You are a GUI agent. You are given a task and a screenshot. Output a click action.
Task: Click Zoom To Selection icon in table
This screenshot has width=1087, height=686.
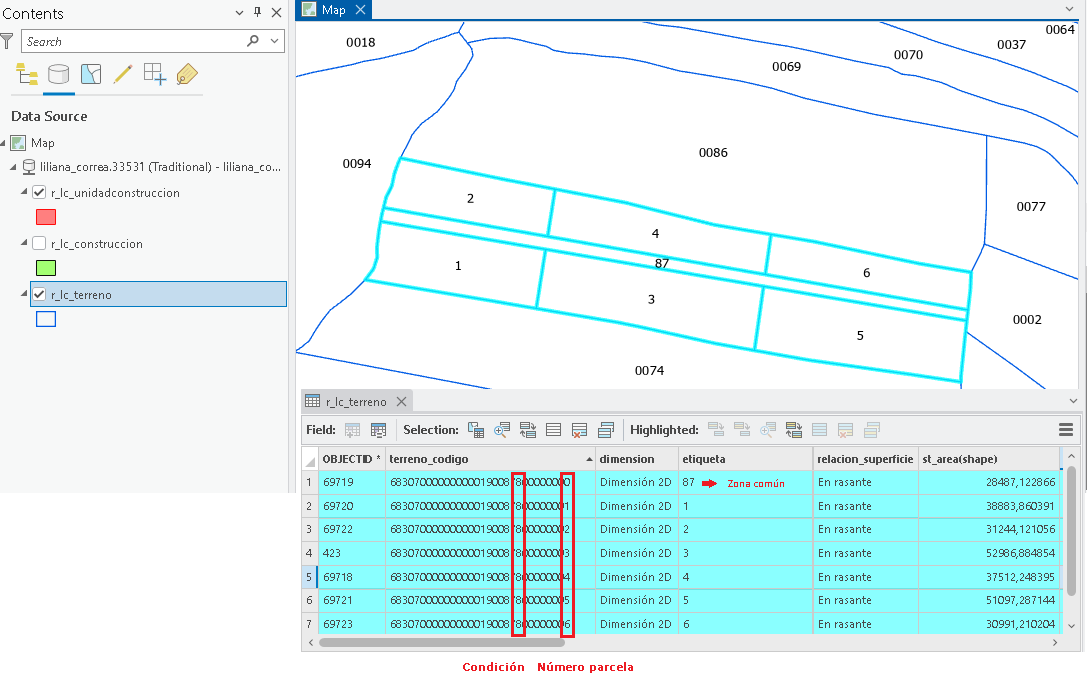(x=501, y=430)
